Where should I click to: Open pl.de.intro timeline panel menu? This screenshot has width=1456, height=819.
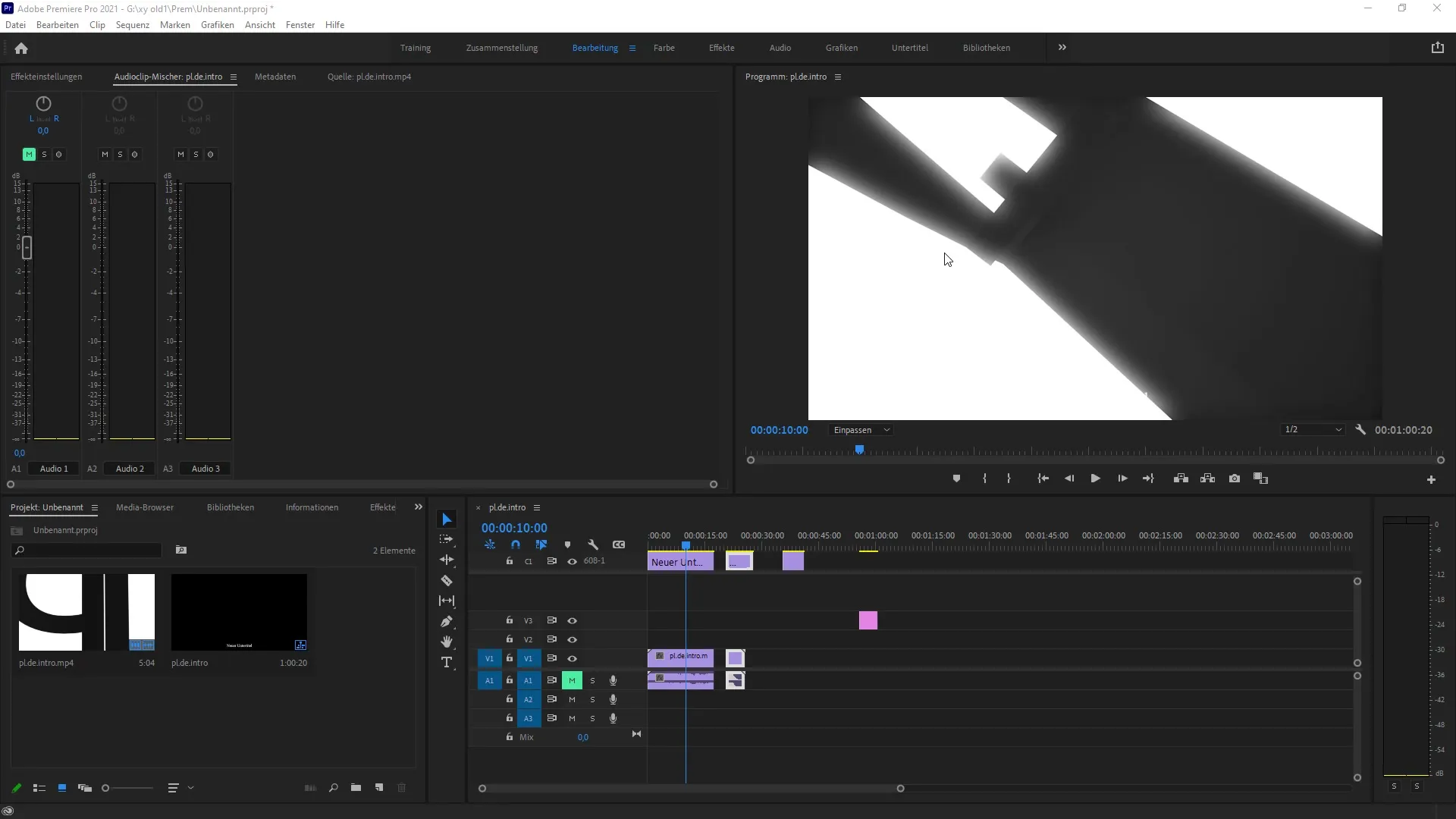coord(537,507)
